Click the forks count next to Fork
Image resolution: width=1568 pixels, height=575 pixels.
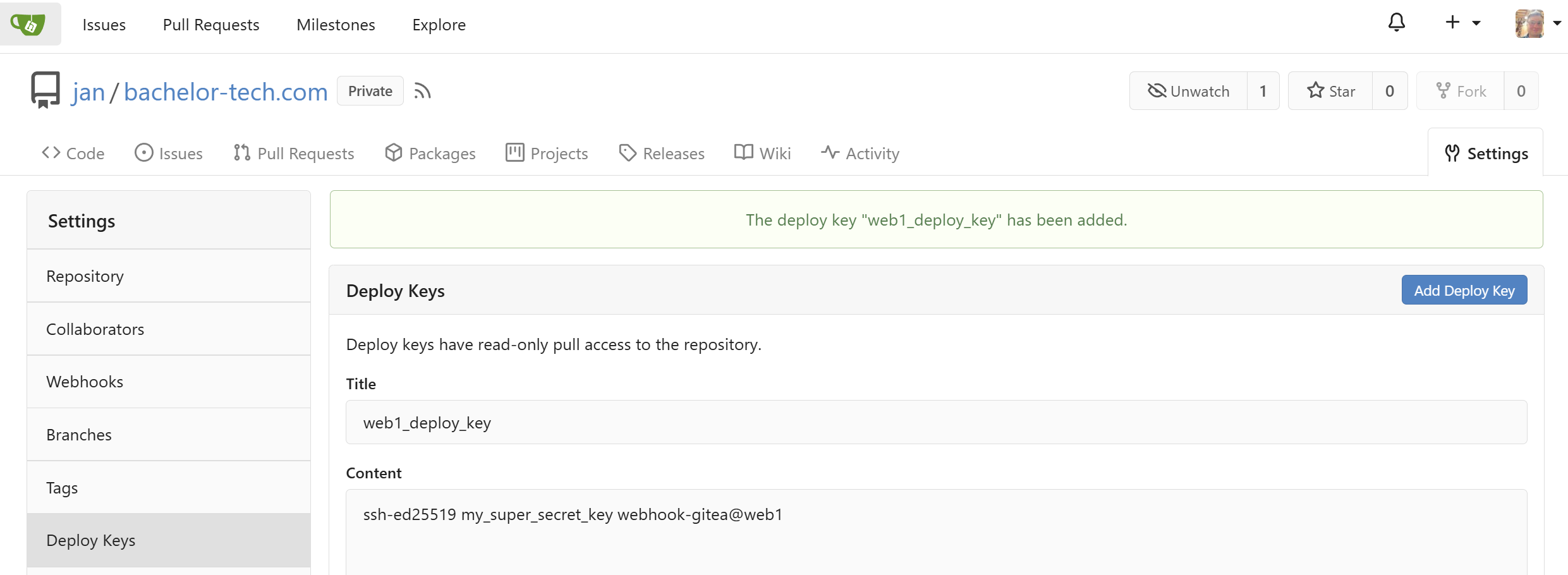coord(1521,91)
